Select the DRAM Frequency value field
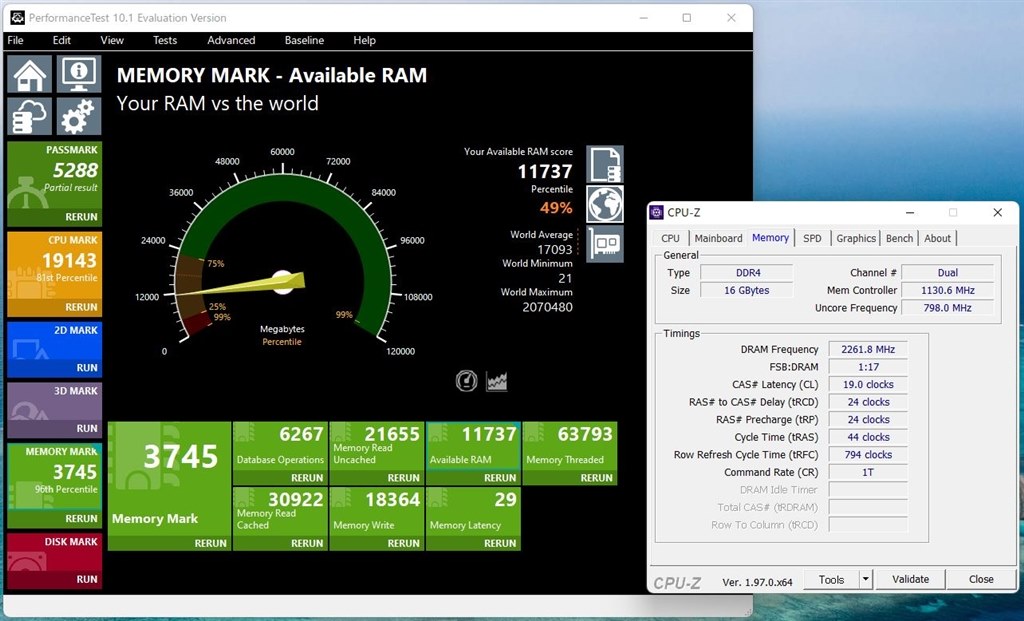Image resolution: width=1024 pixels, height=621 pixels. coord(868,349)
